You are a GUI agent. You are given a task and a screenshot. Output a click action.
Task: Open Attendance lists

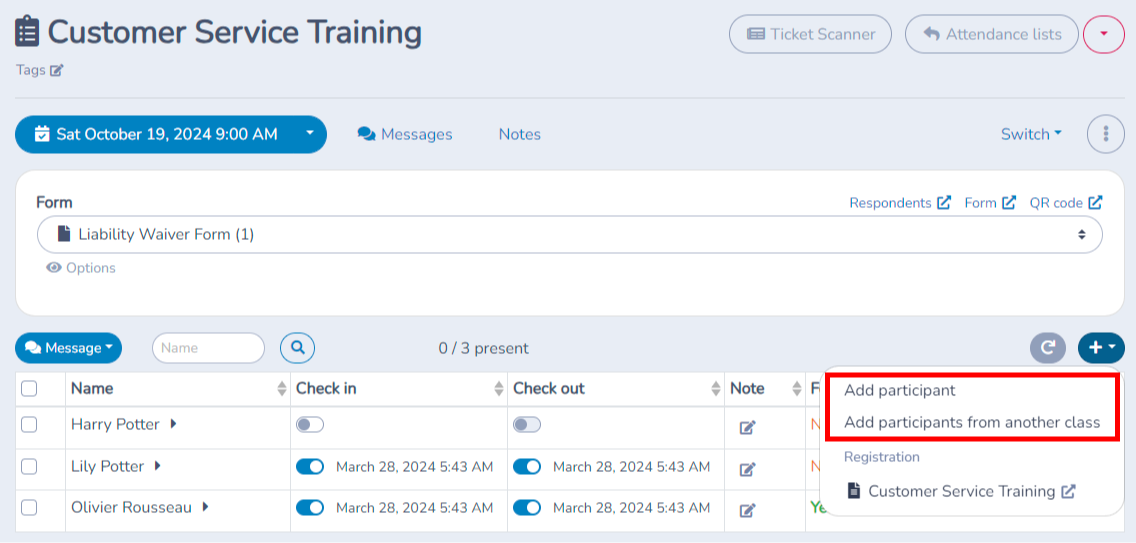coord(993,34)
